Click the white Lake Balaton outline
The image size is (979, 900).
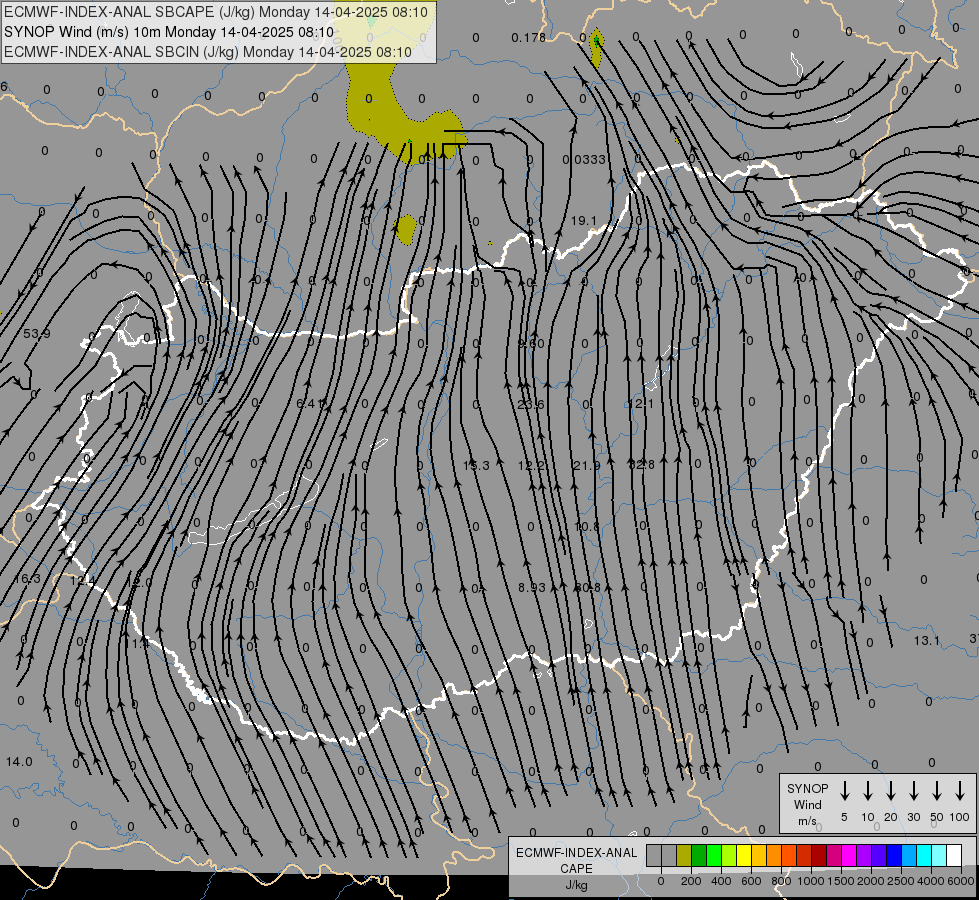[x=253, y=512]
